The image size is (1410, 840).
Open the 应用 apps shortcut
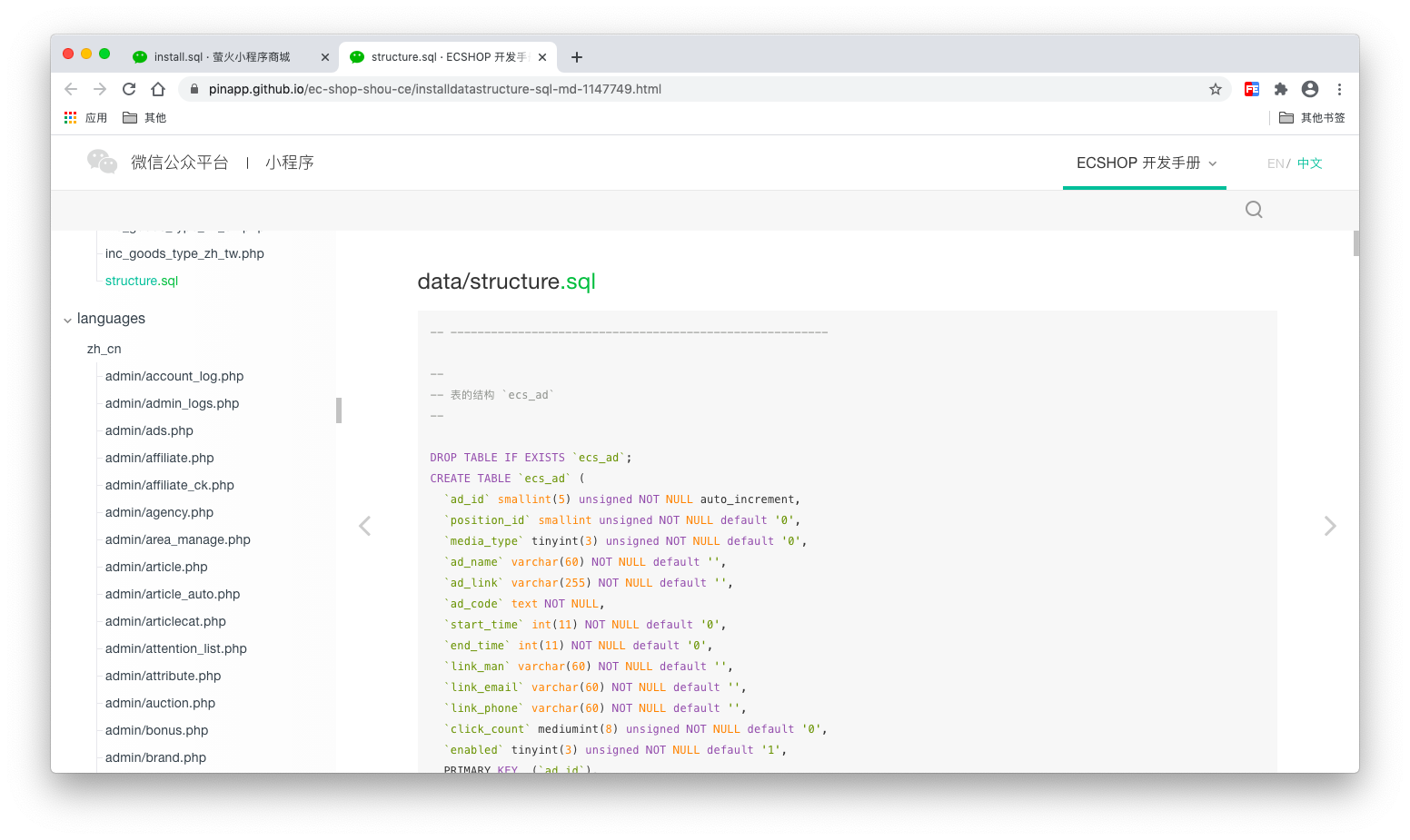click(x=85, y=118)
